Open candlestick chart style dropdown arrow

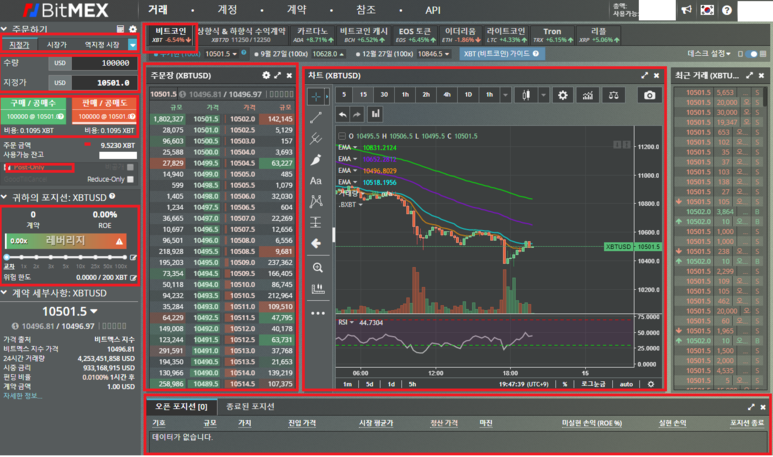click(x=543, y=95)
